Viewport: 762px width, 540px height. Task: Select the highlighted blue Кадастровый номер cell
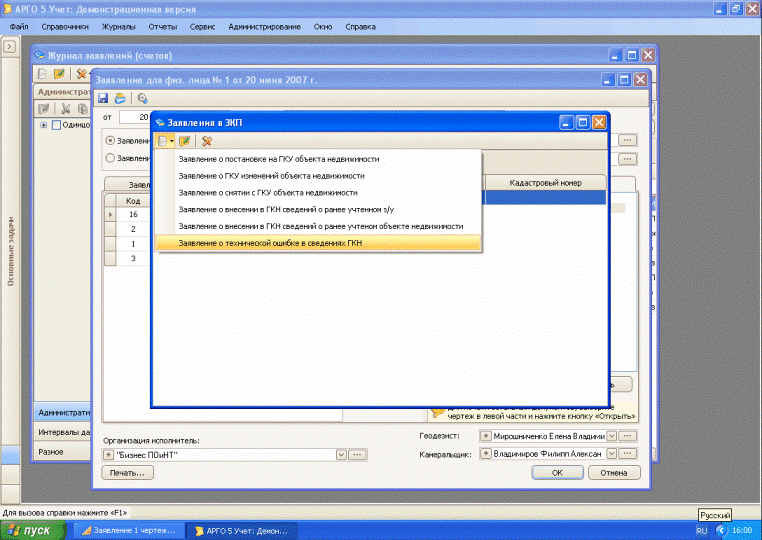[545, 197]
